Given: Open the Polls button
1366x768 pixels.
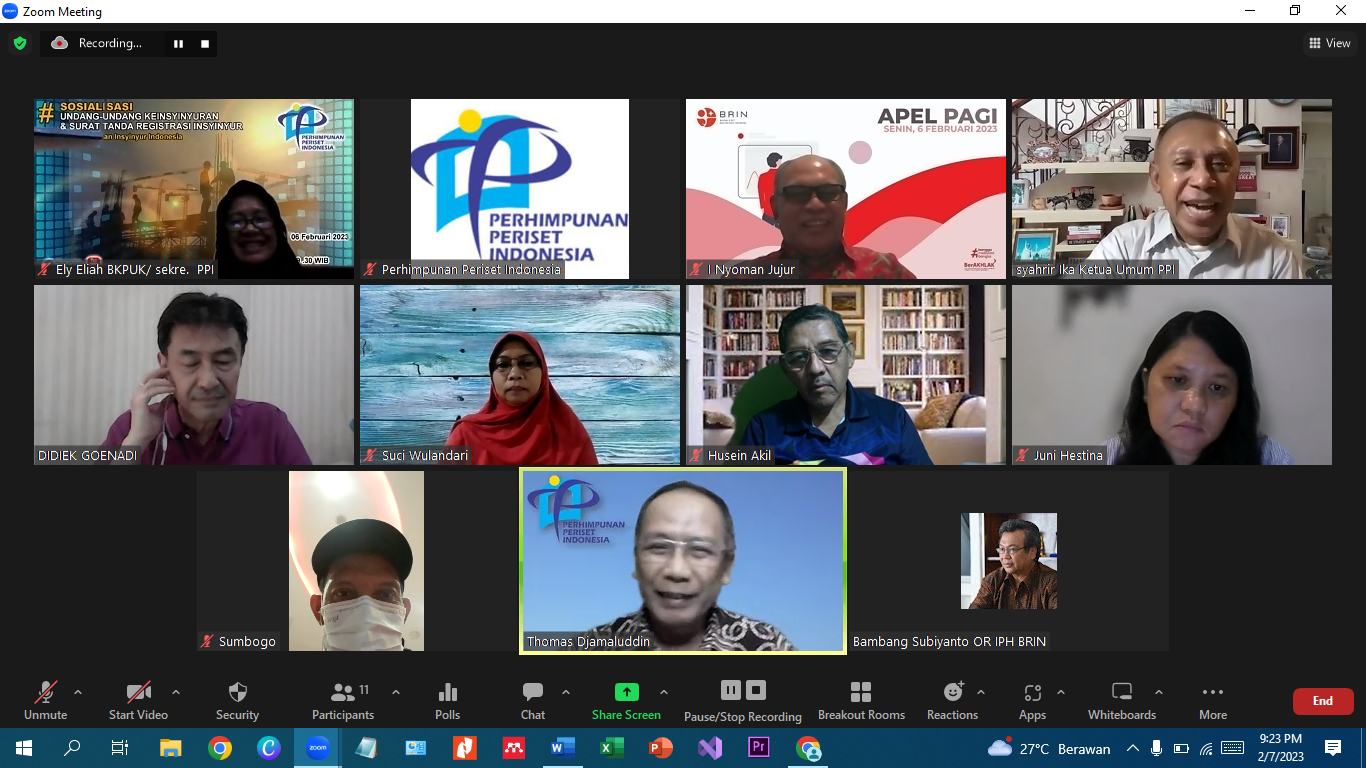Looking at the screenshot, I should 448,701.
